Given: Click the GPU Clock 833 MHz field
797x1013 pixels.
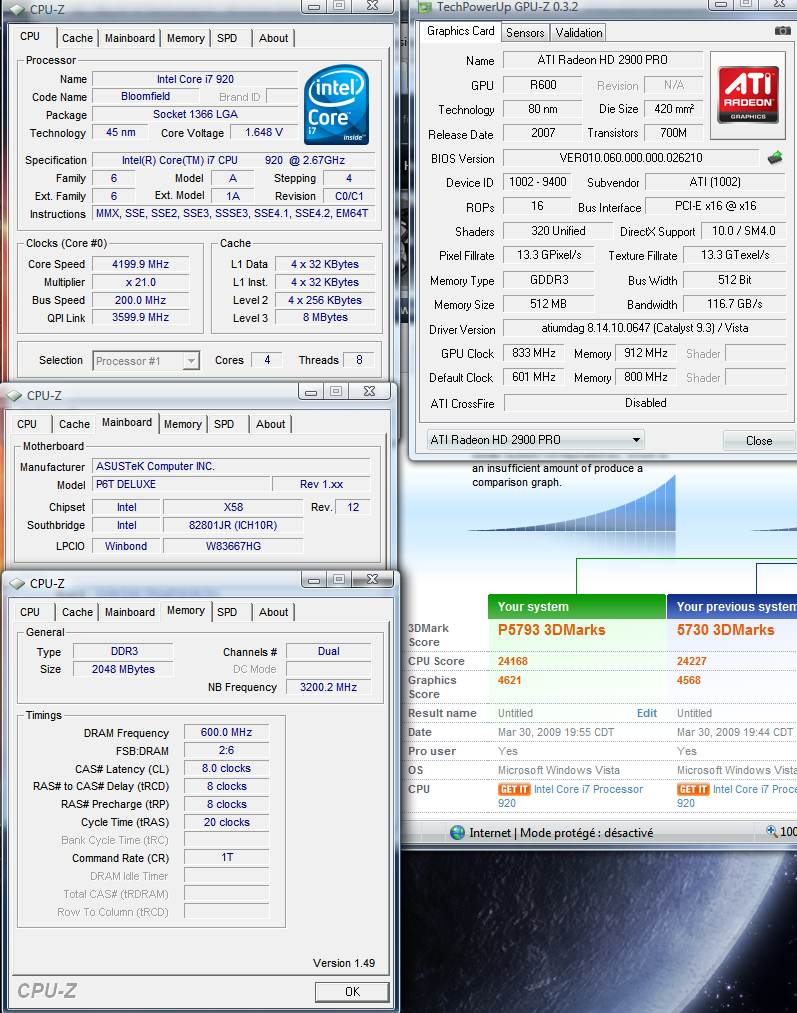Looking at the screenshot, I should pyautogui.click(x=534, y=353).
